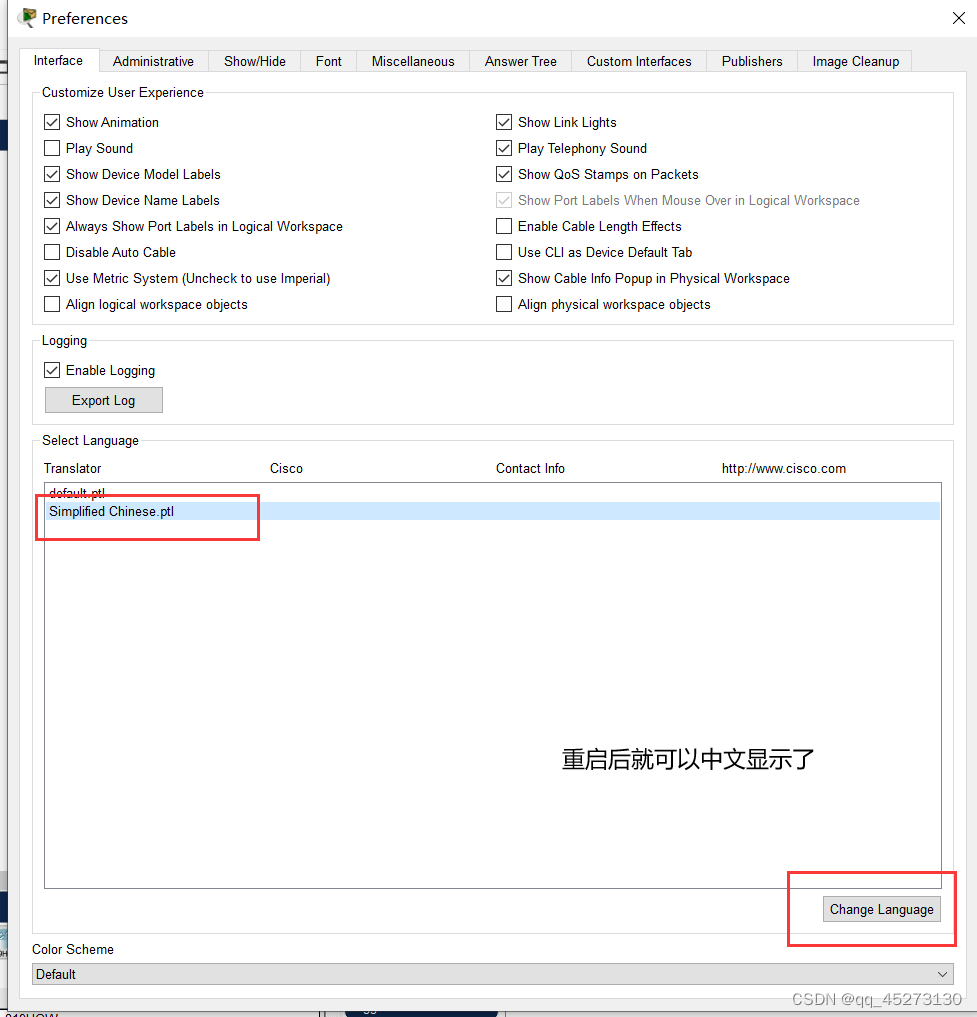Screen dimensions: 977x1017
Task: Enable the Play Sound checkbox
Action: click(52, 148)
